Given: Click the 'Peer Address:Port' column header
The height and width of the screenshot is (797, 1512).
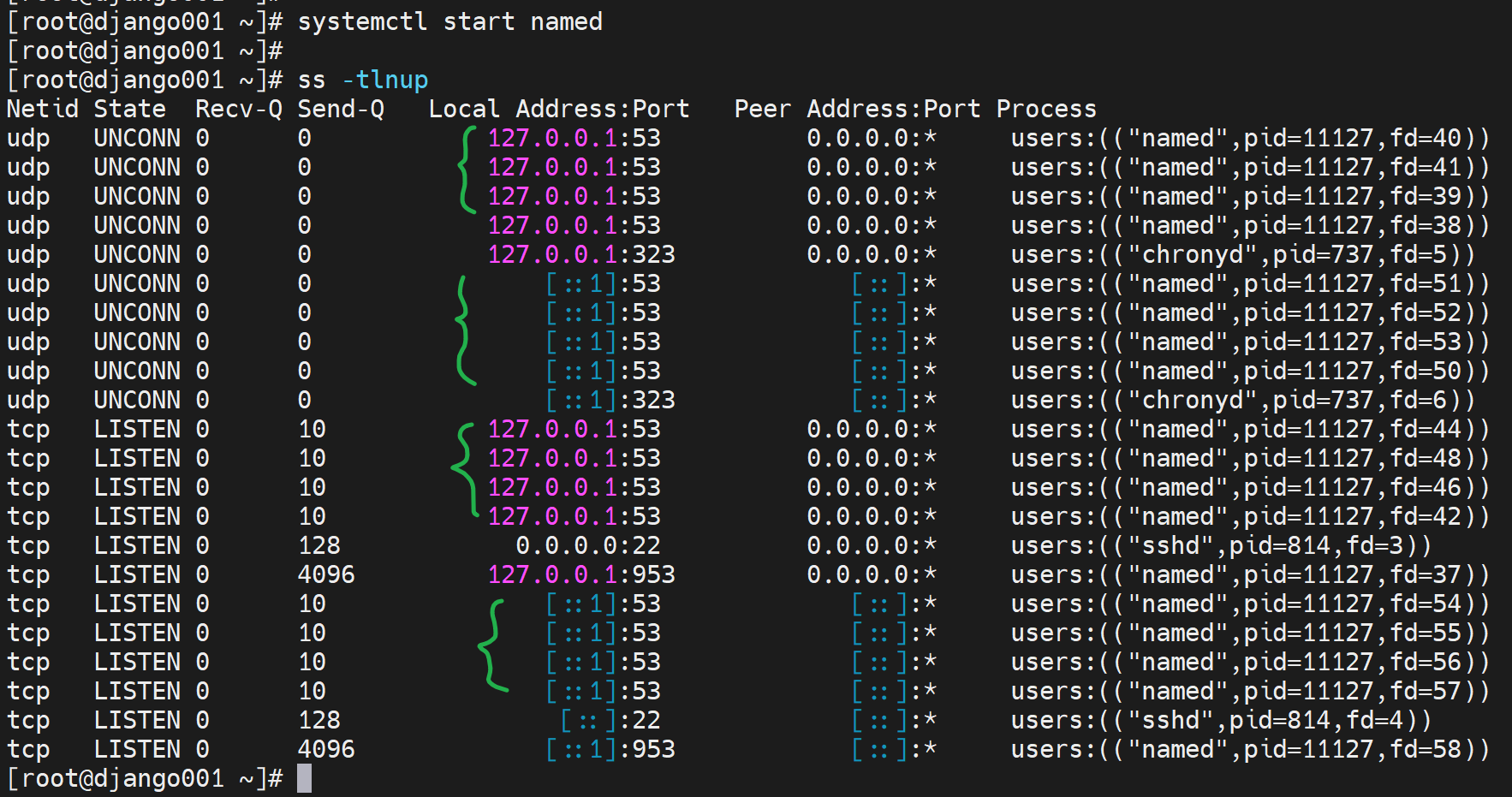Looking at the screenshot, I should [856, 109].
